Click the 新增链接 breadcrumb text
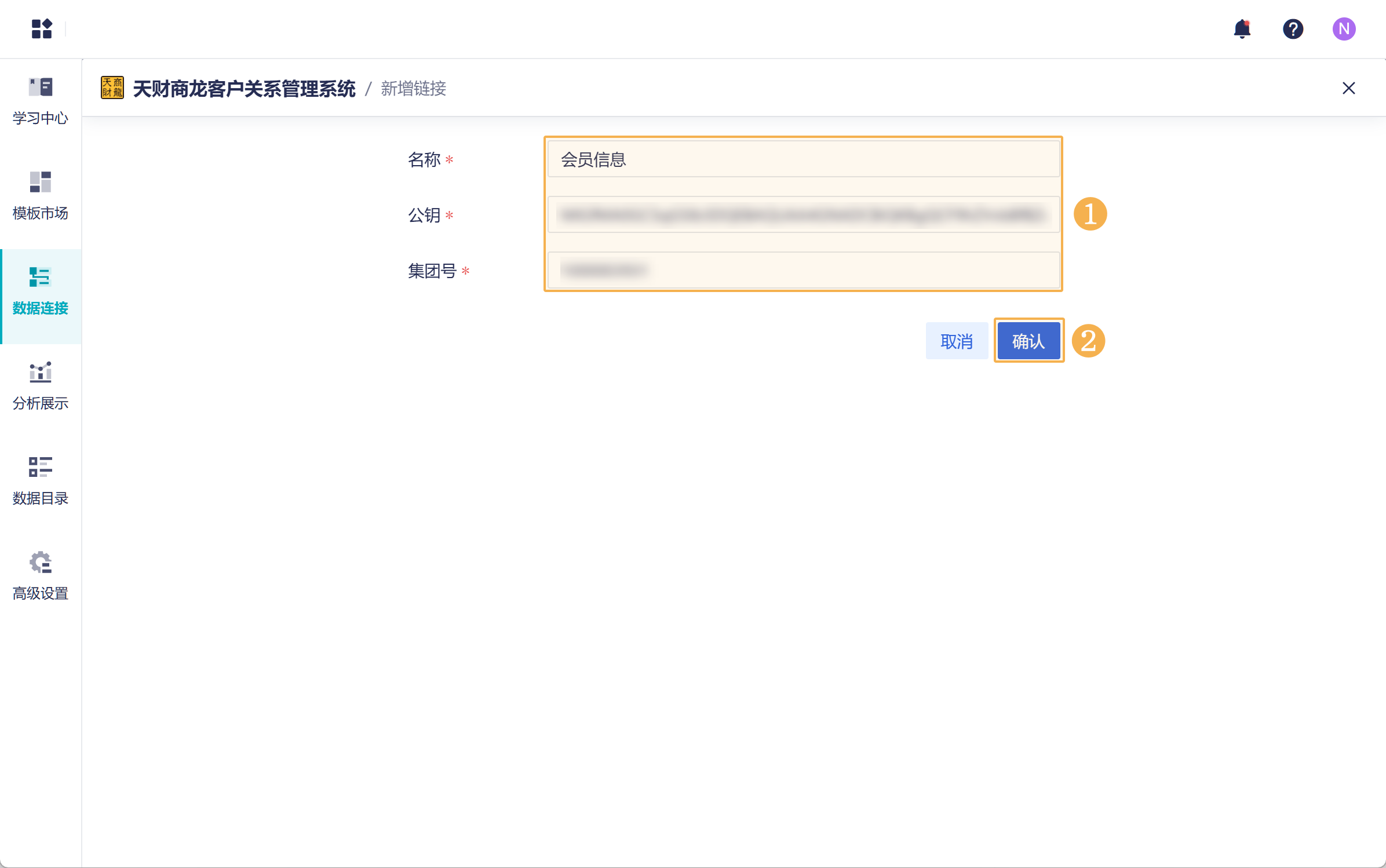 pyautogui.click(x=413, y=89)
